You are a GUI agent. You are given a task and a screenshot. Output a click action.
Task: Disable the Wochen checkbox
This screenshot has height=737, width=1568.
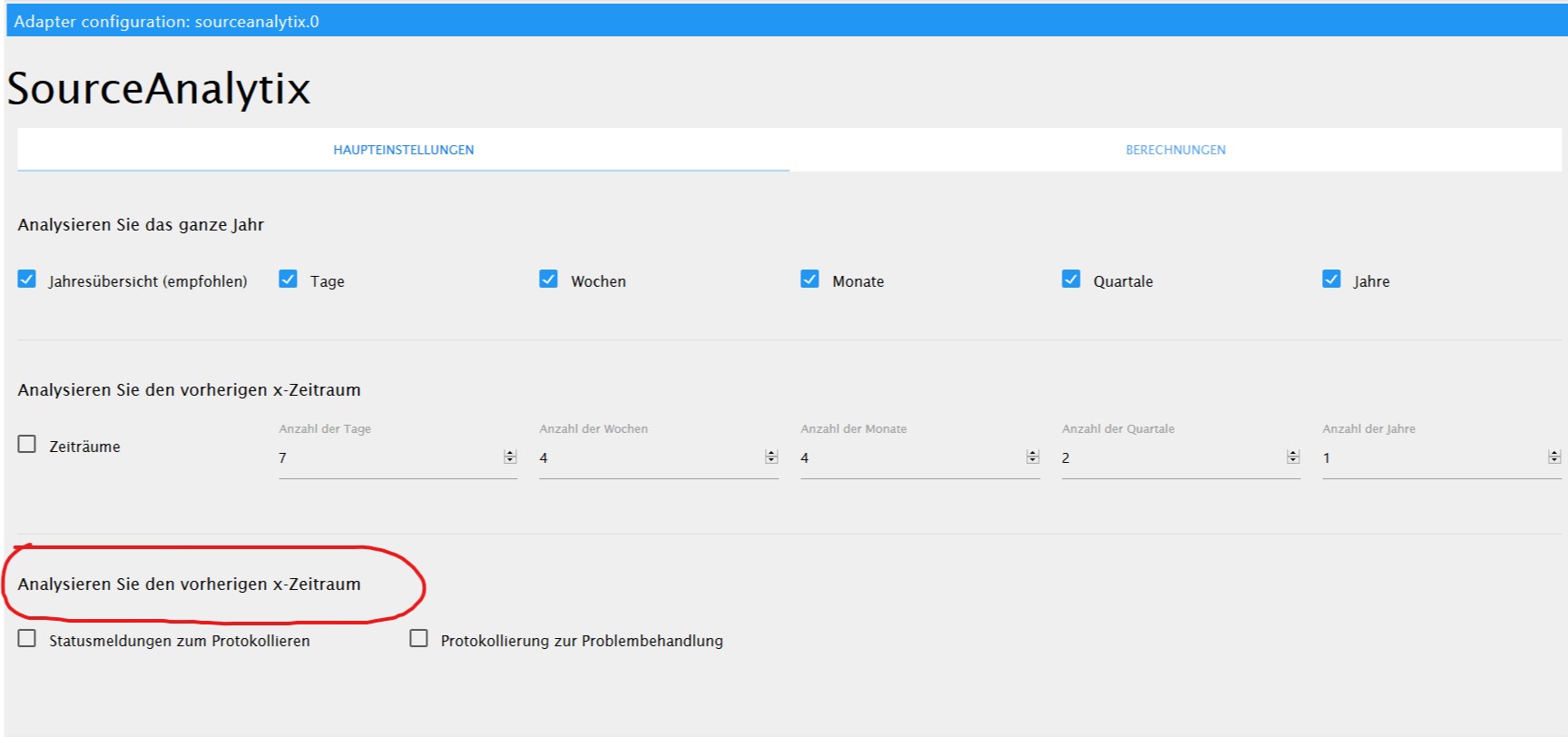pos(549,280)
